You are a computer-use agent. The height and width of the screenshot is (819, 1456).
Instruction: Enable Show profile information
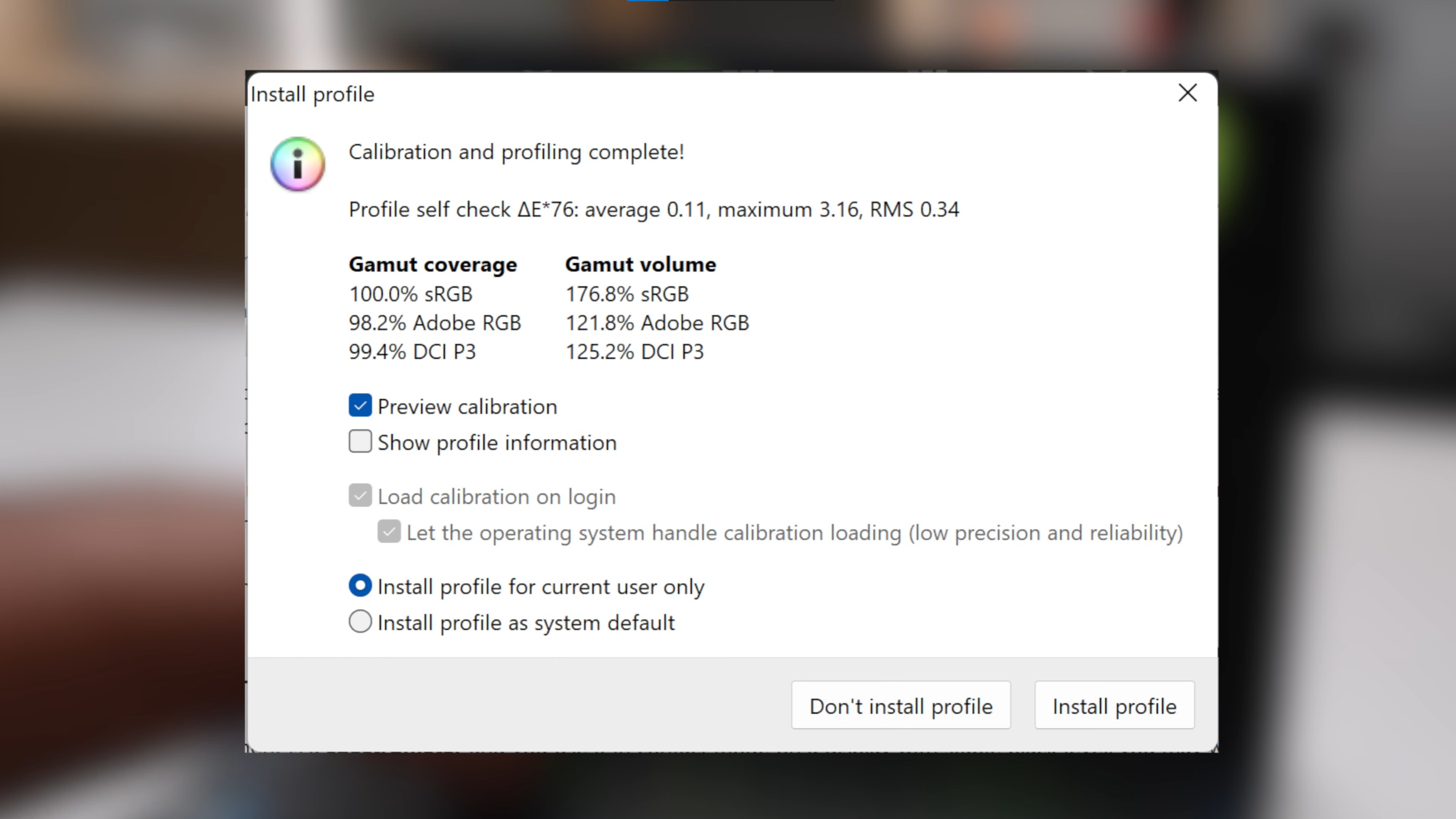coord(360,442)
